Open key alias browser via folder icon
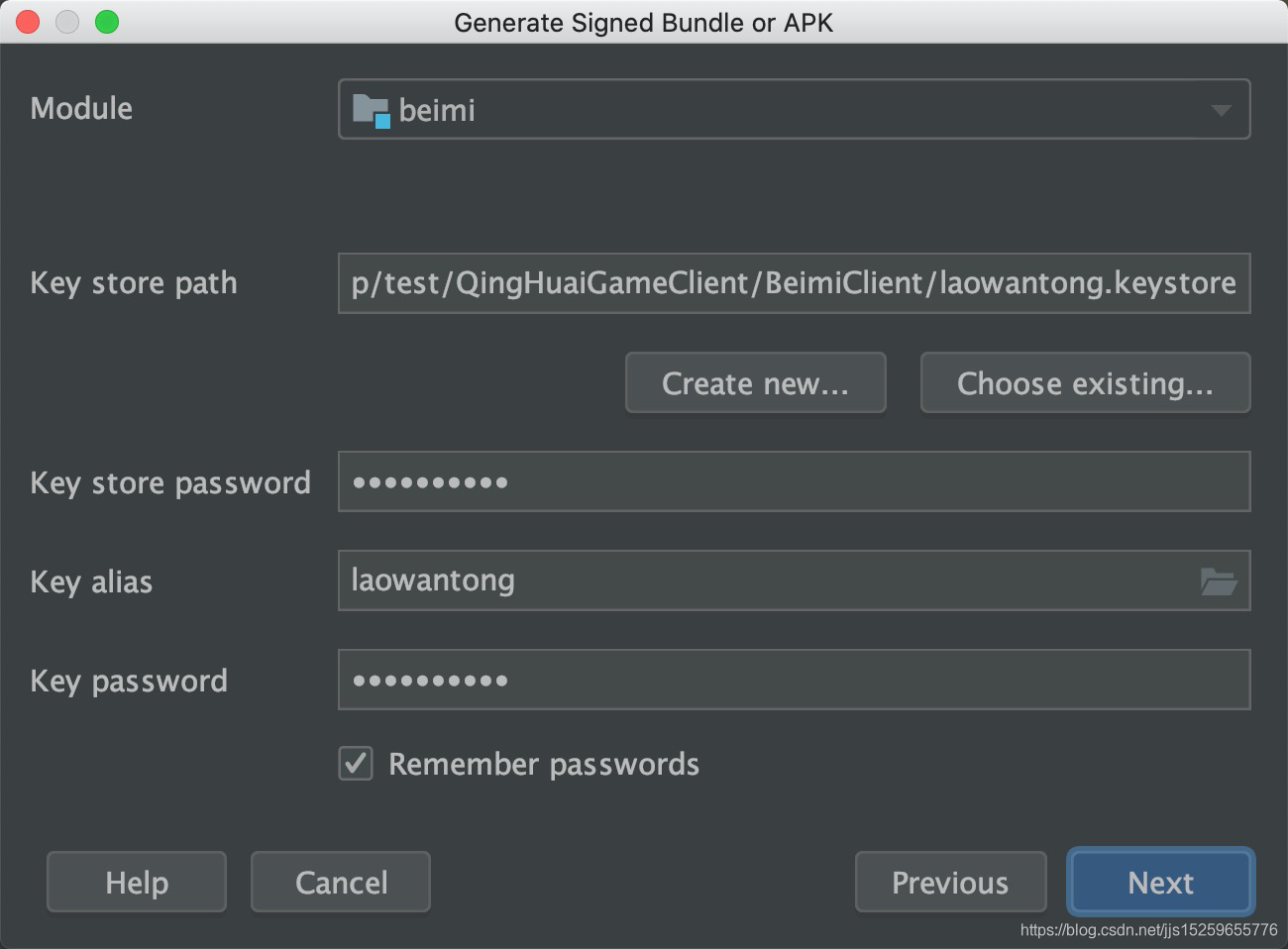This screenshot has height=949, width=1288. point(1219,581)
